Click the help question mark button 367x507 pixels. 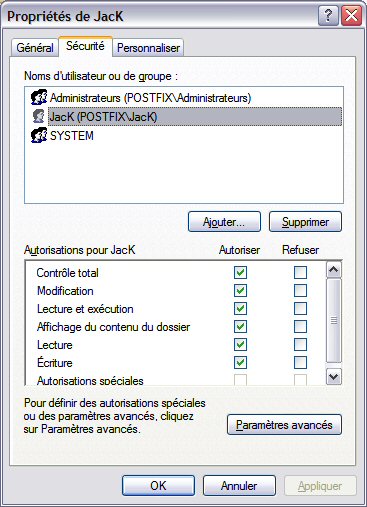coord(328,16)
